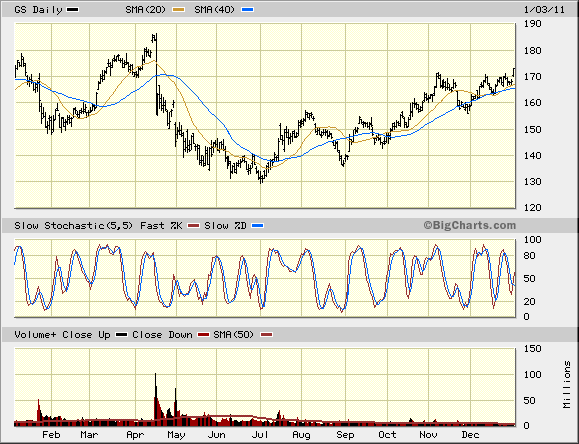Click the Jul month label
Screen dimensions: 579x444
pyautogui.click(x=260, y=435)
